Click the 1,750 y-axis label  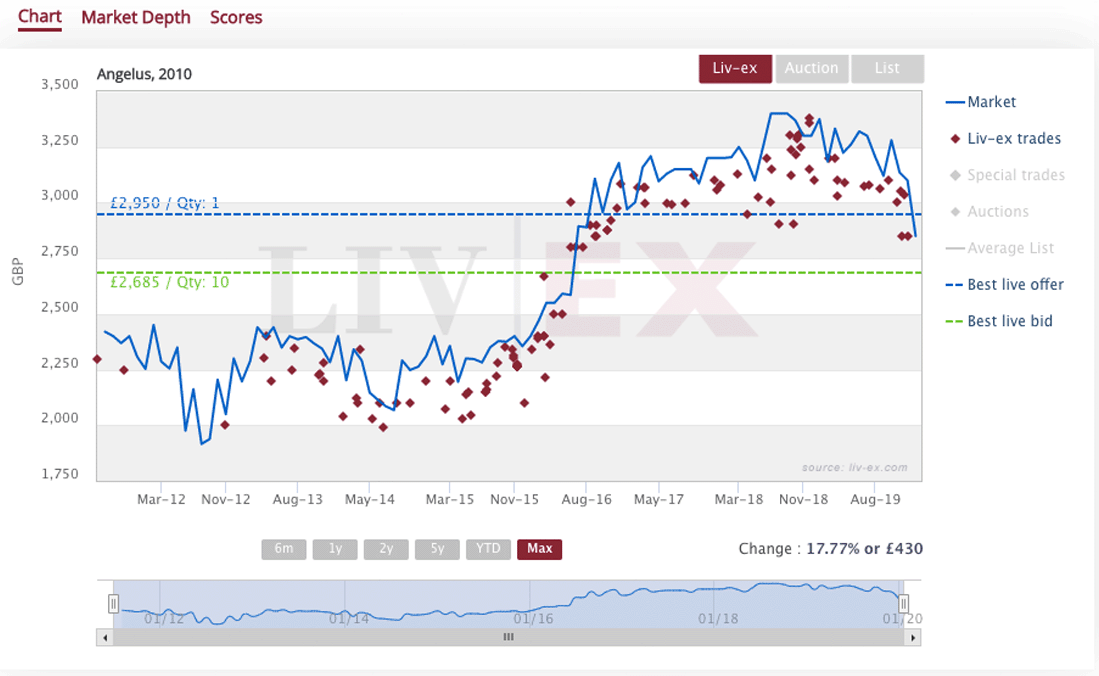coord(60,474)
